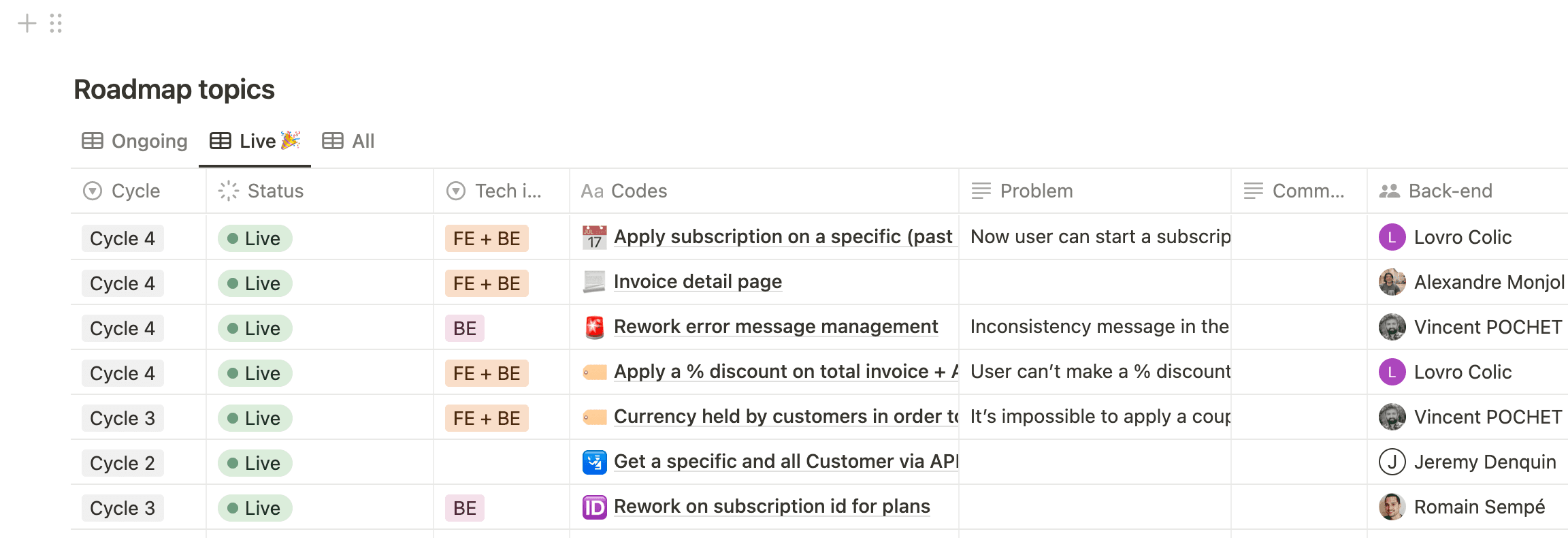Viewport: 1568px width, 538px height.
Task: Open Rework error message management page
Action: pyautogui.click(x=775, y=327)
